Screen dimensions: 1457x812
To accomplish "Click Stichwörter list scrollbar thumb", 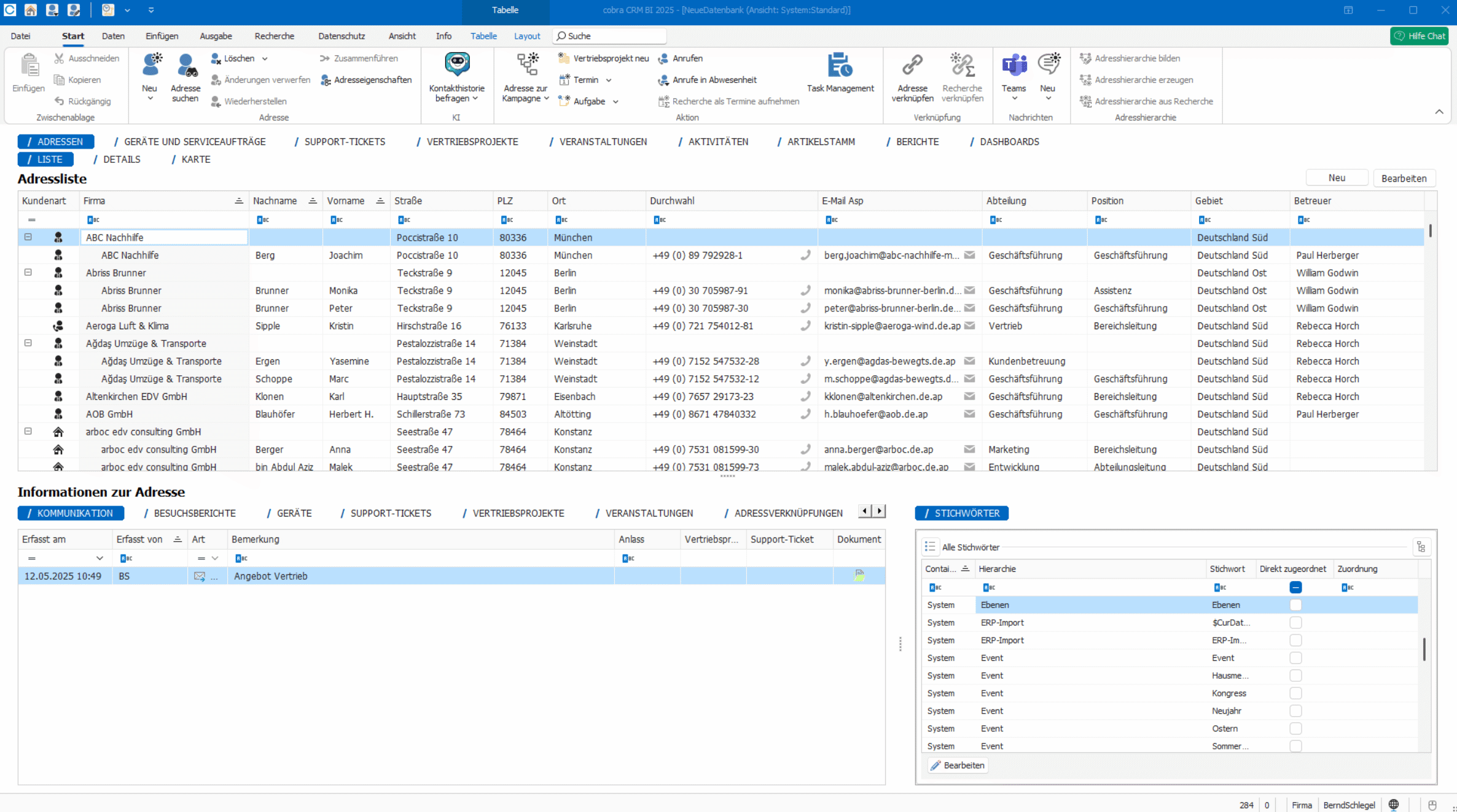I will coord(1424,649).
